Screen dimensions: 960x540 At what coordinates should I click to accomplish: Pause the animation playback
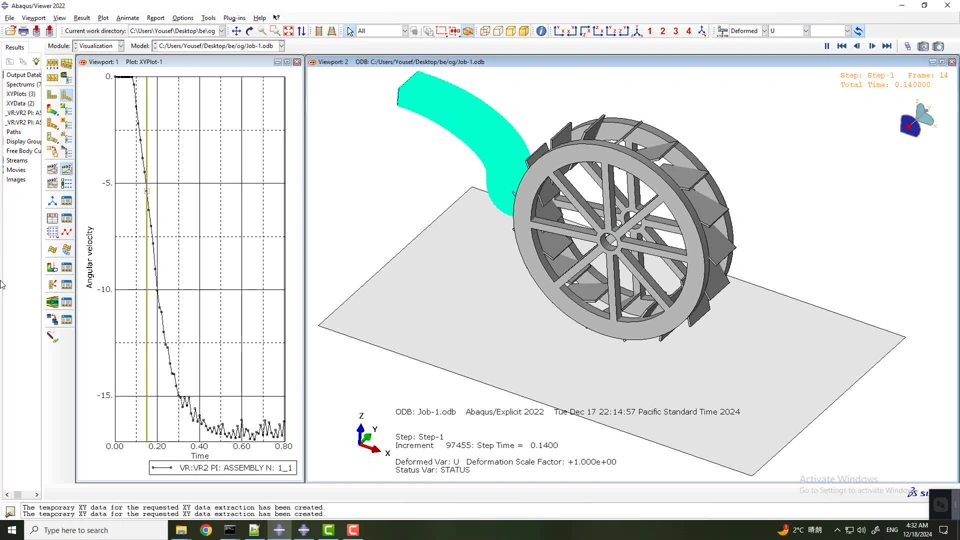point(827,46)
